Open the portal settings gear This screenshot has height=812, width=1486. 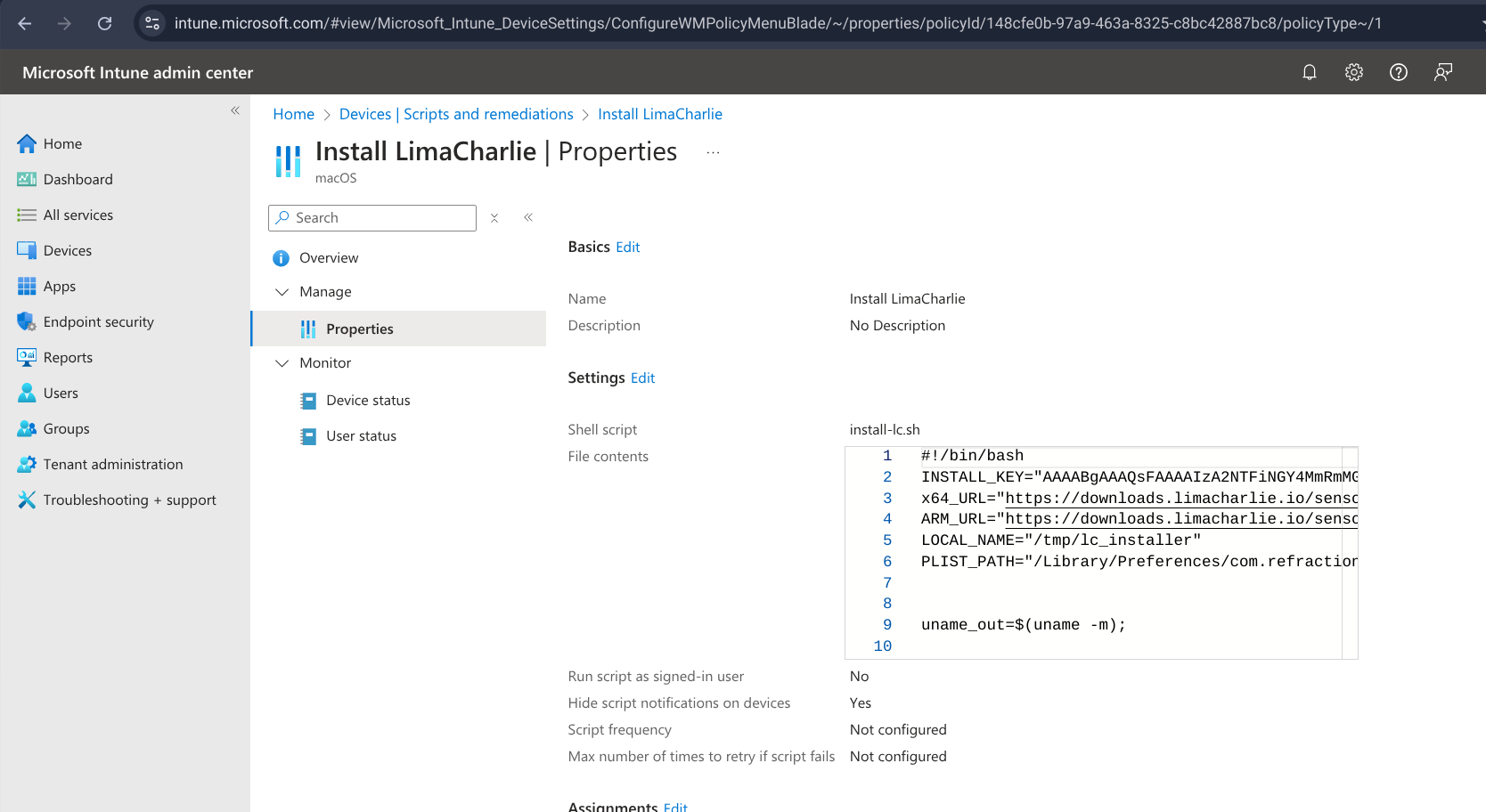pos(1353,72)
